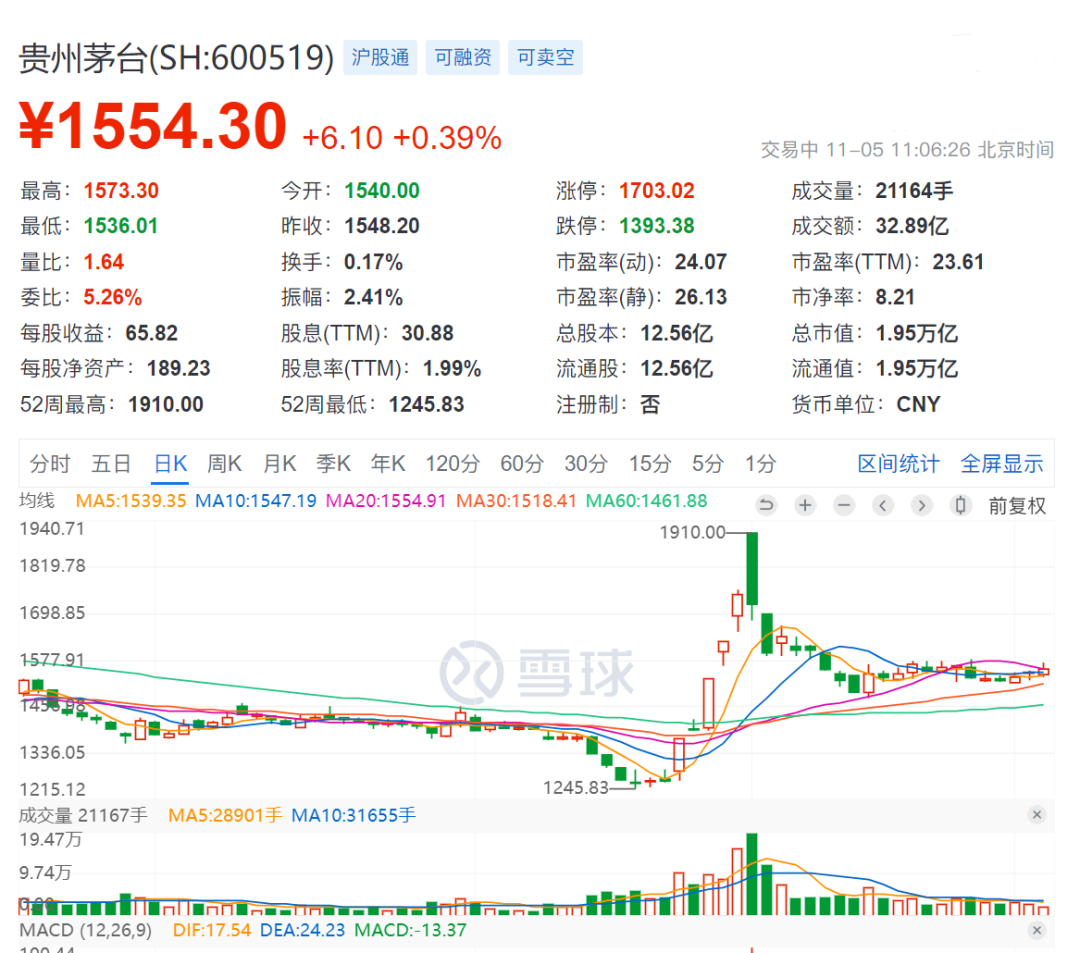Viewport: 1080px width, 953px height.
Task: Switch to the 60分 chart tab
Action: click(521, 464)
